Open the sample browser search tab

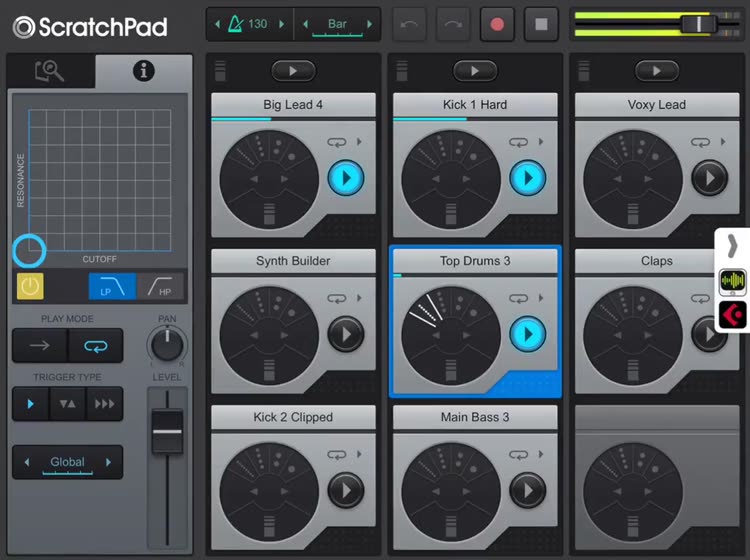tap(50, 71)
